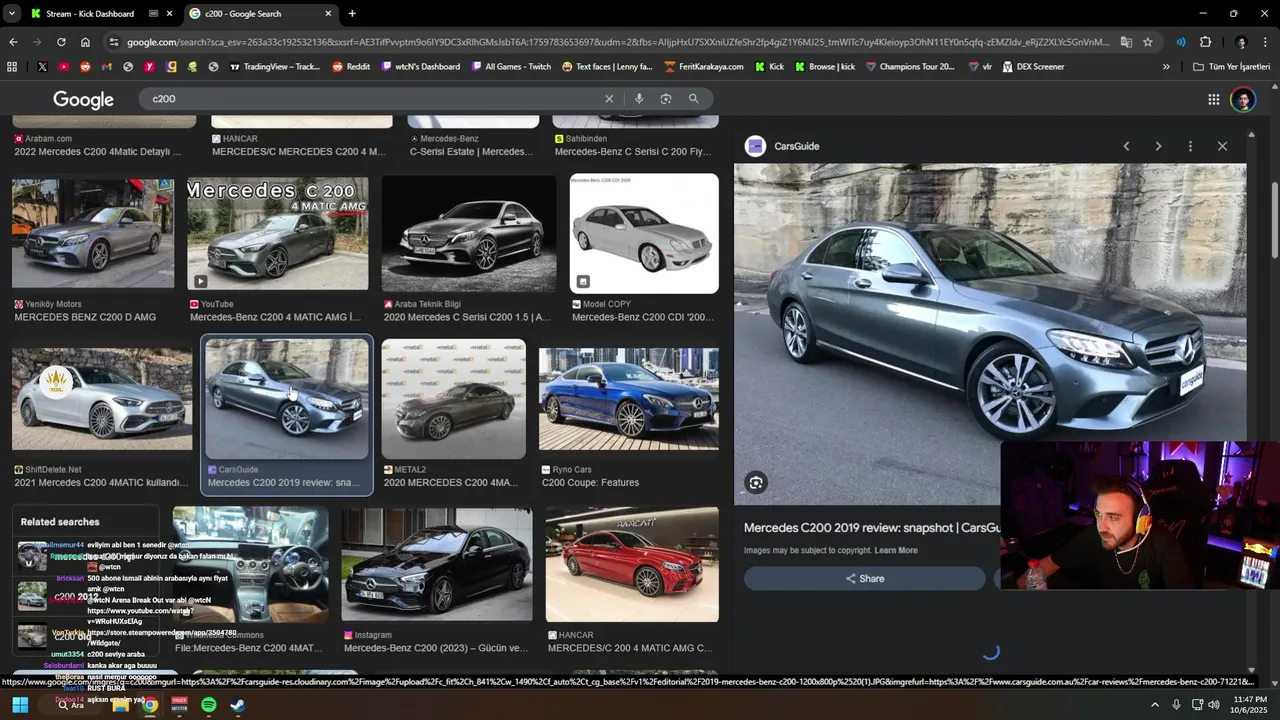Open the preview panel three-dot menu

1190,146
